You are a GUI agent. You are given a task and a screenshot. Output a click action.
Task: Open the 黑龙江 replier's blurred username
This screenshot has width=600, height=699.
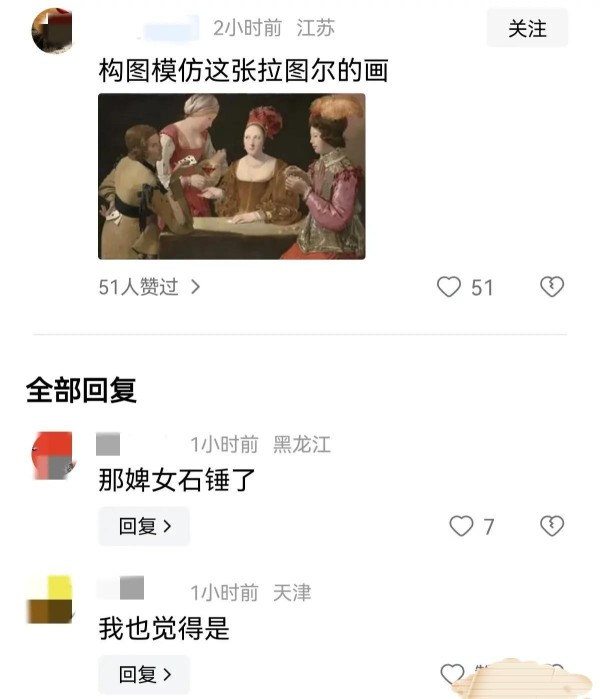pyautogui.click(x=108, y=444)
